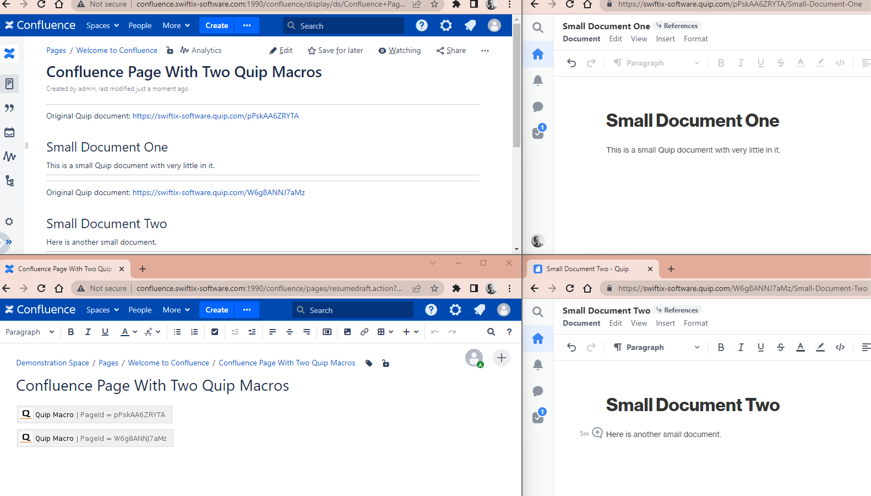
Task: Open insert more content plus dropdown in editor
Action: pos(411,332)
